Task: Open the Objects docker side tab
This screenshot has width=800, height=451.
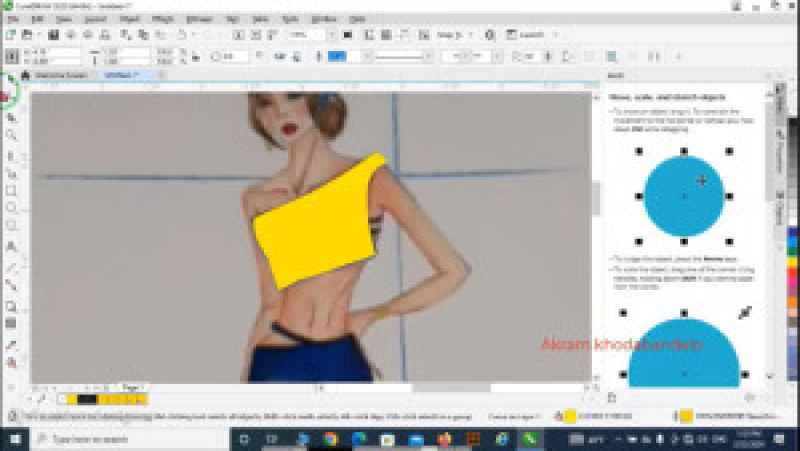Action: tap(780, 208)
